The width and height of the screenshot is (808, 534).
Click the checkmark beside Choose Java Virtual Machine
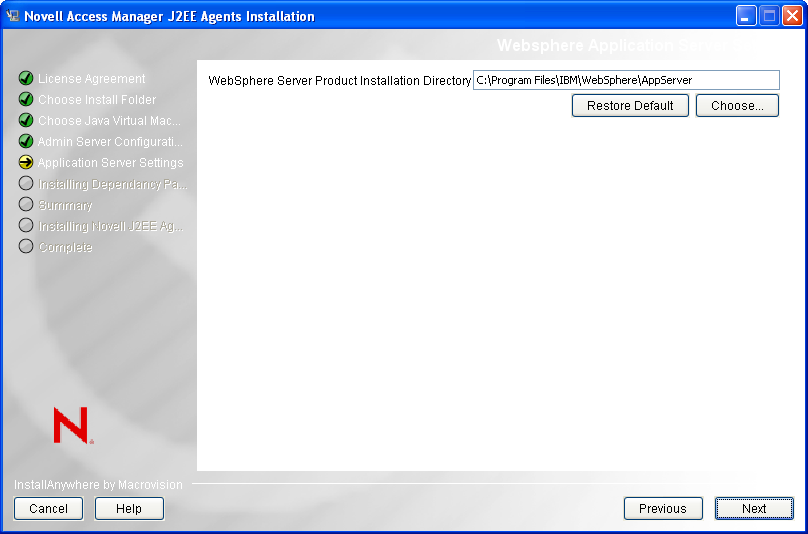26,120
